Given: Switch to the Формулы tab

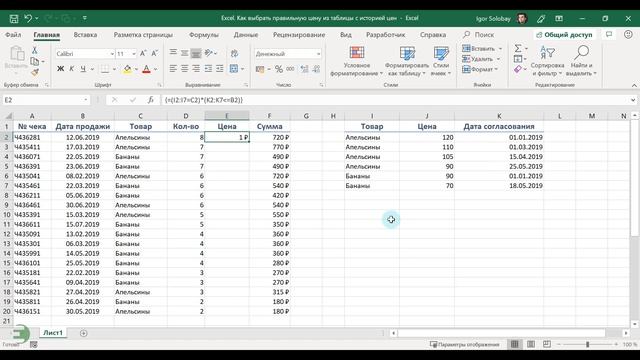Looking at the screenshot, I should coord(204,35).
